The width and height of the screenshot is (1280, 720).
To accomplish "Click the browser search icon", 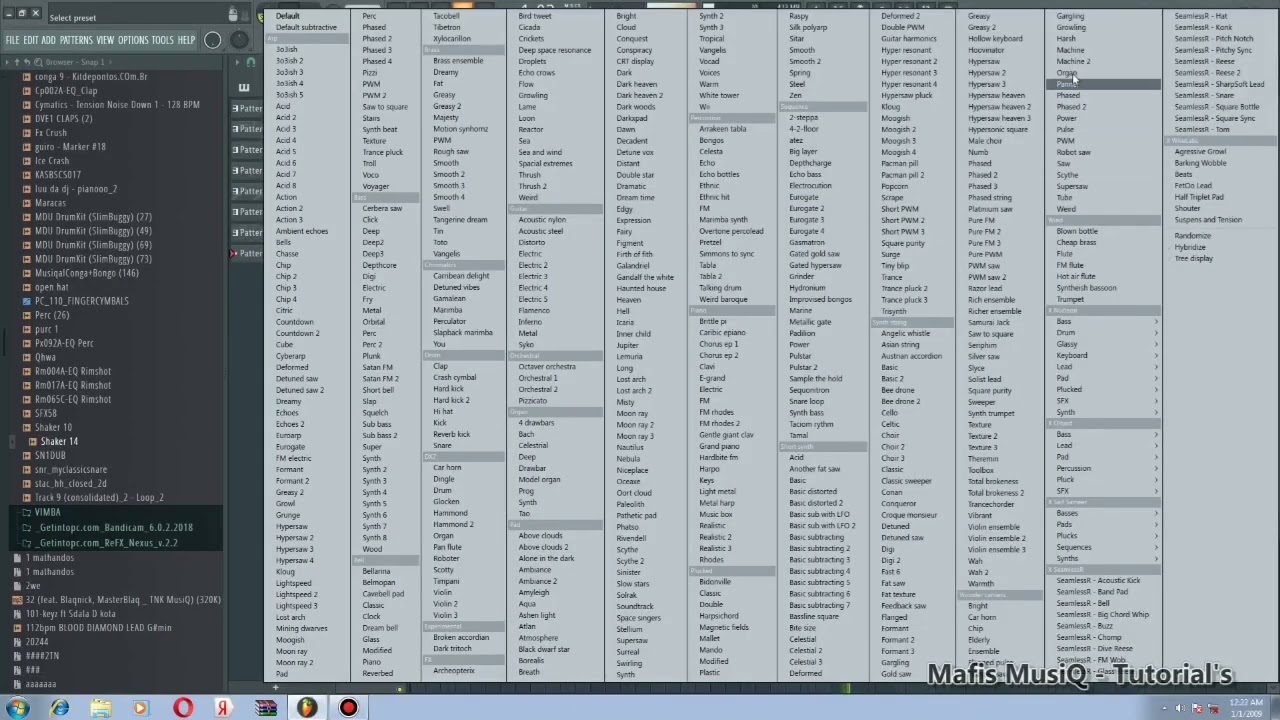I will [x=38, y=62].
